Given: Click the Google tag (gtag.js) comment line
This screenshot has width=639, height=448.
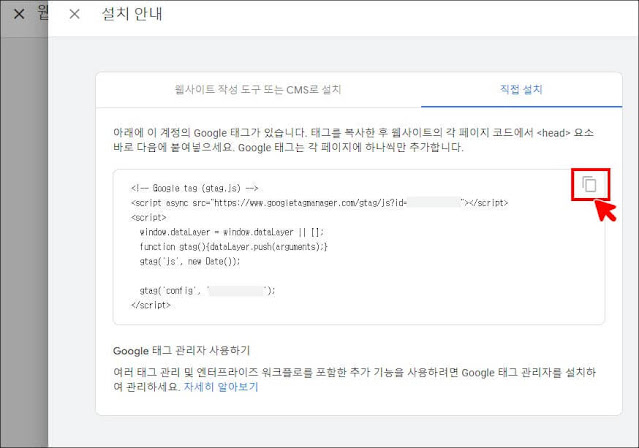Looking at the screenshot, I should 194,188.
